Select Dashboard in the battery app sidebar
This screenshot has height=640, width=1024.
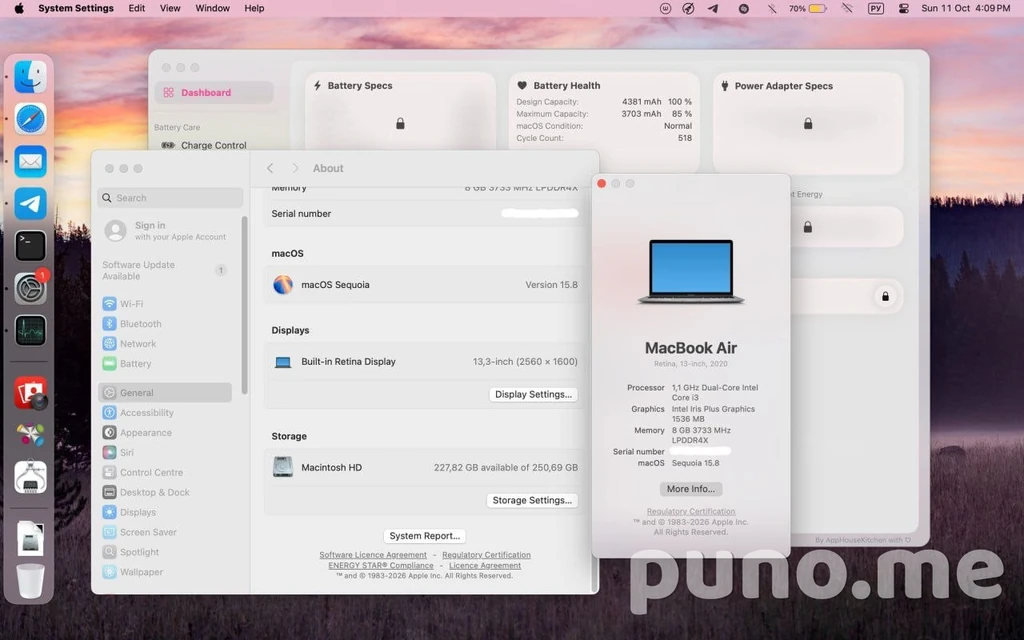(x=214, y=93)
